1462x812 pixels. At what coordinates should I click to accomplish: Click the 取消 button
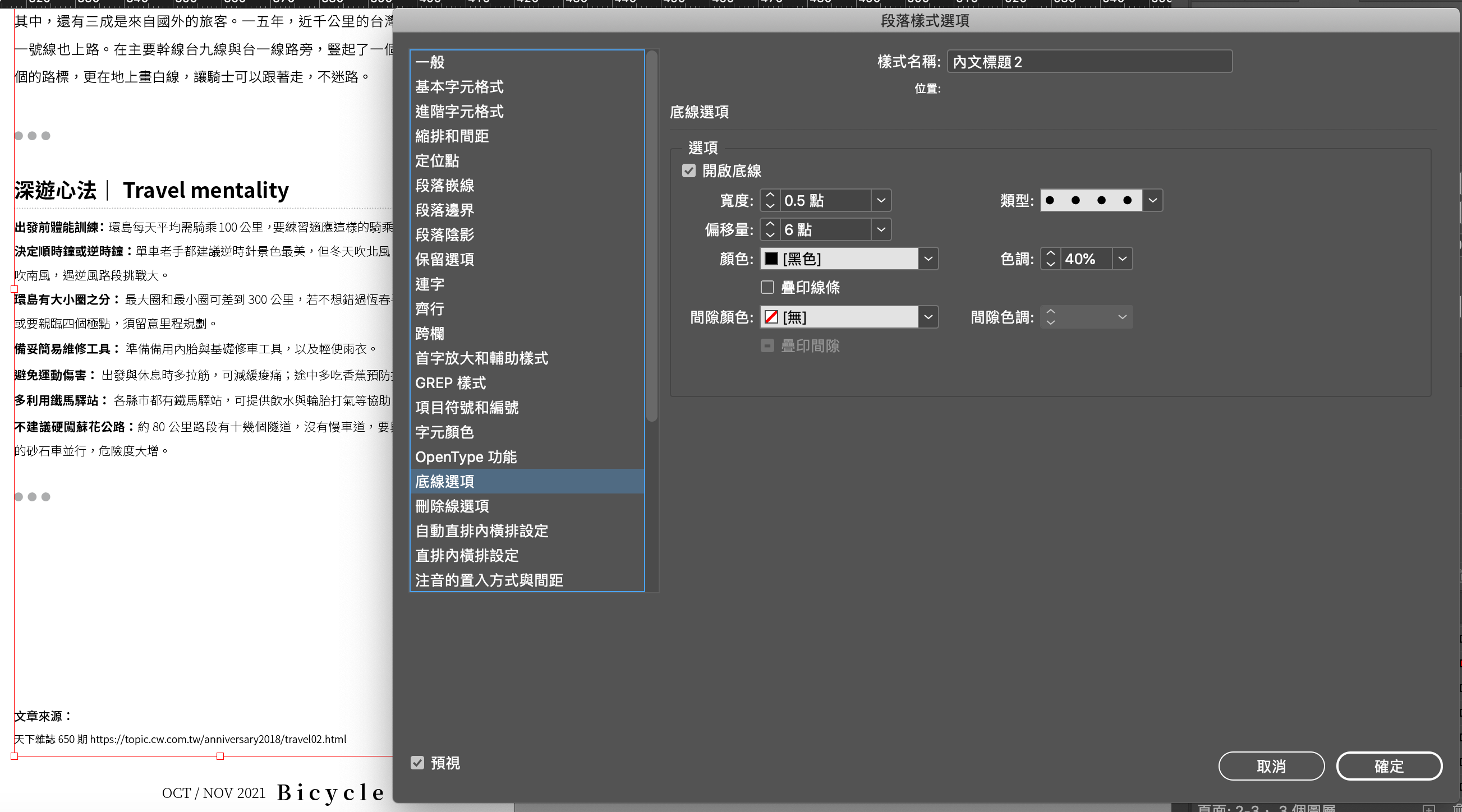coord(1271,767)
